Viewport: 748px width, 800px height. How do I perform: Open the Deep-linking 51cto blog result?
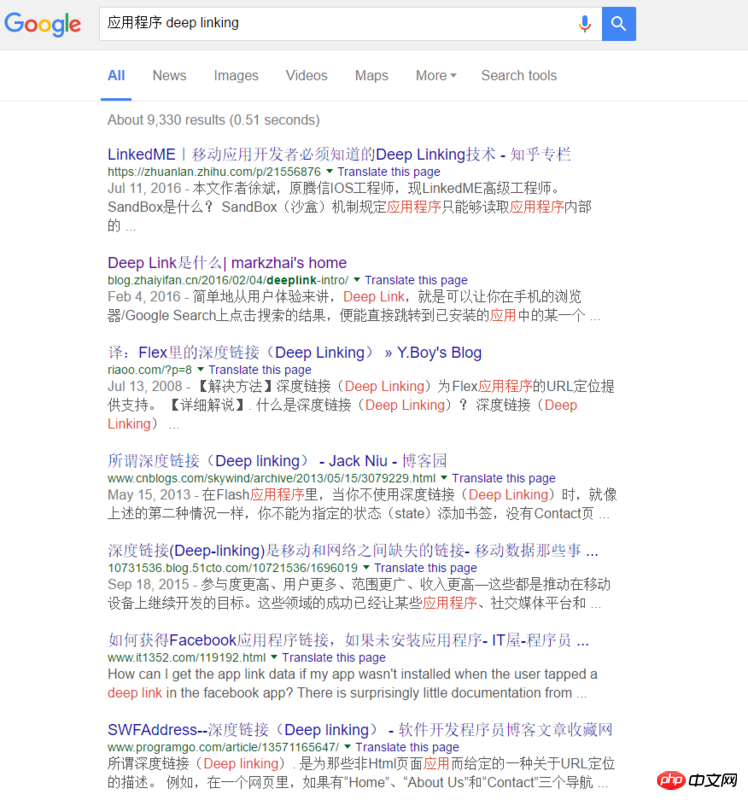coord(353,551)
